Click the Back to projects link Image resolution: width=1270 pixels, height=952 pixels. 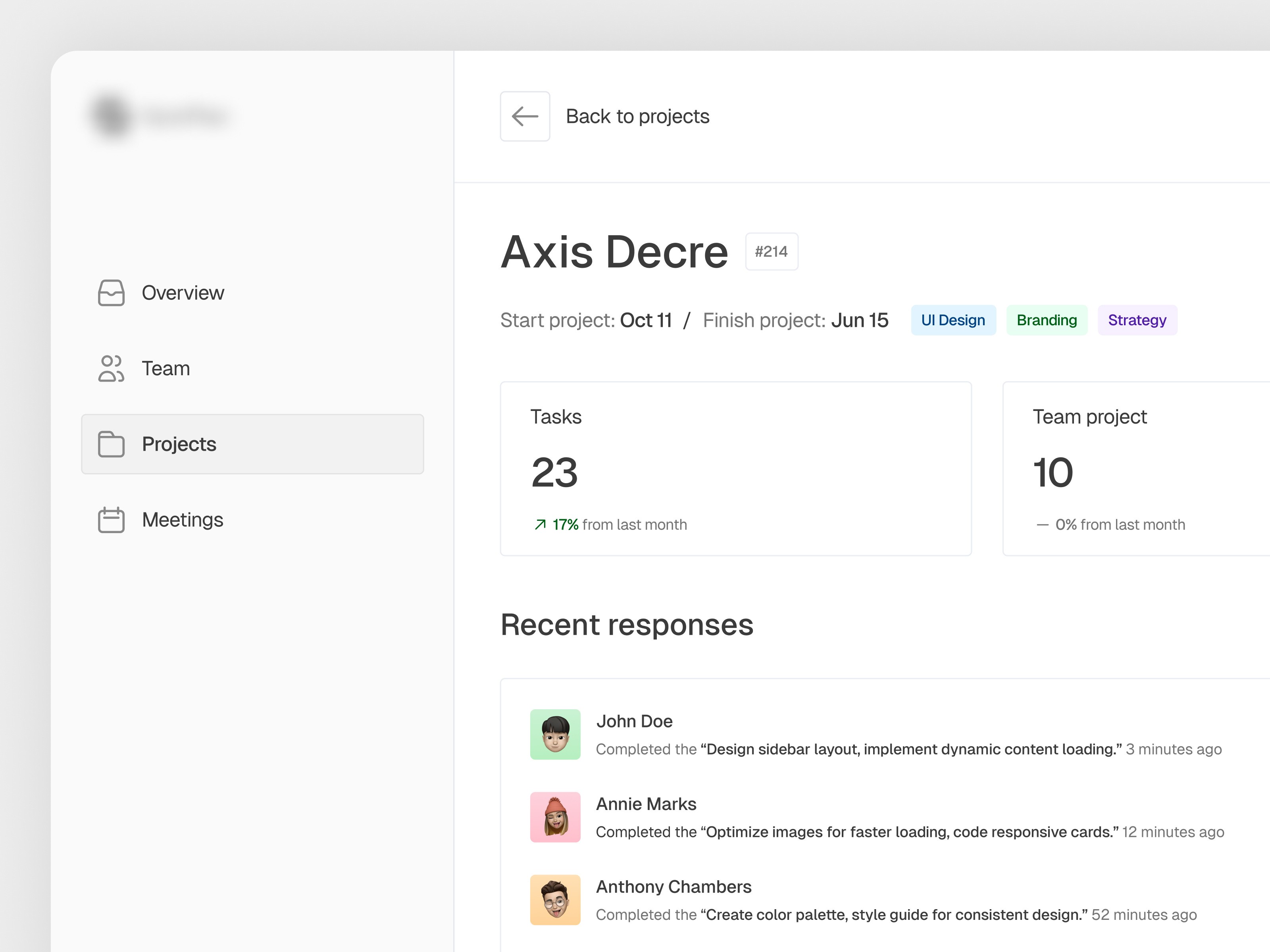pyautogui.click(x=637, y=117)
